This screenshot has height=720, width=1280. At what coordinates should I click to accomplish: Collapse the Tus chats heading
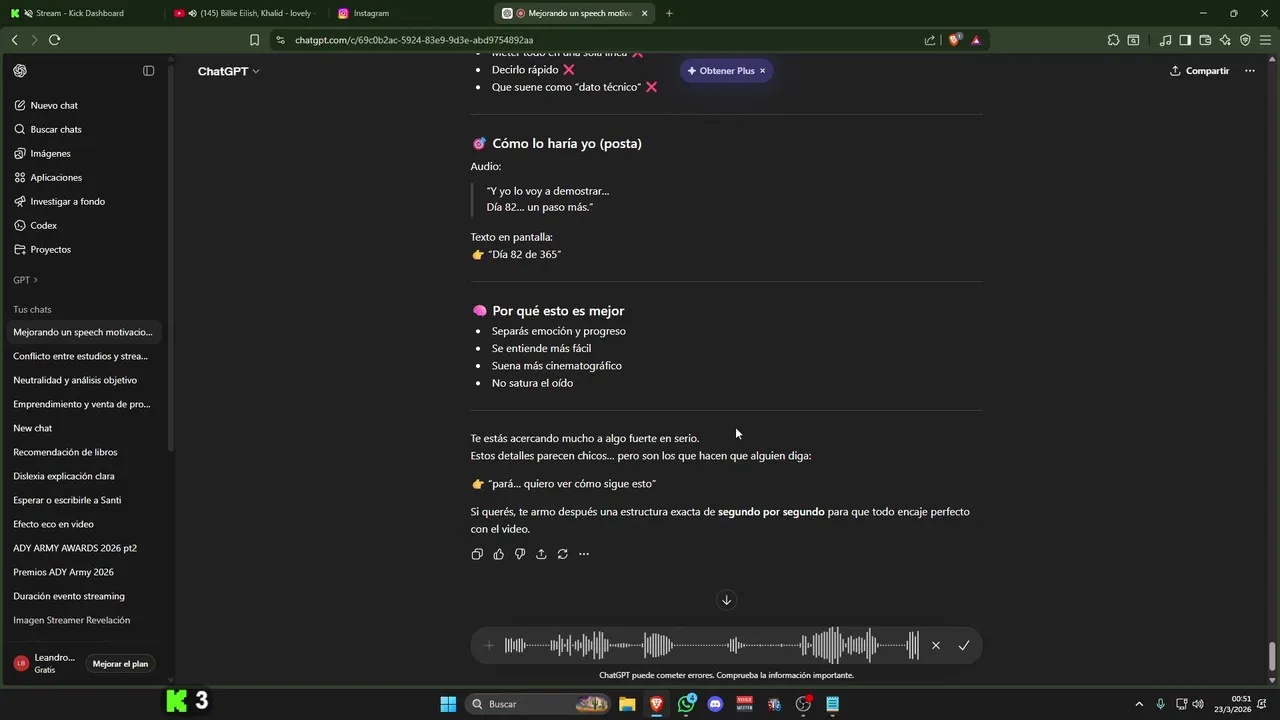(32, 309)
